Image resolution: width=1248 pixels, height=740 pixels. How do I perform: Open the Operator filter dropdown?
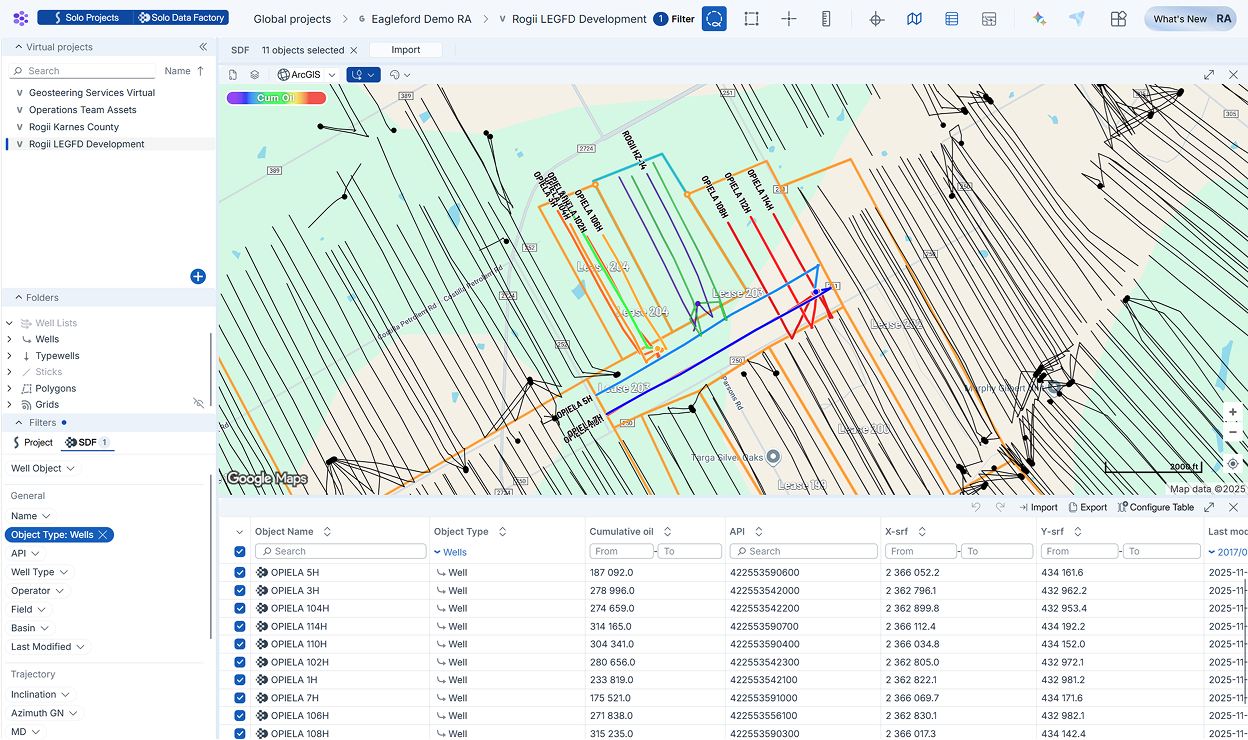tap(37, 591)
